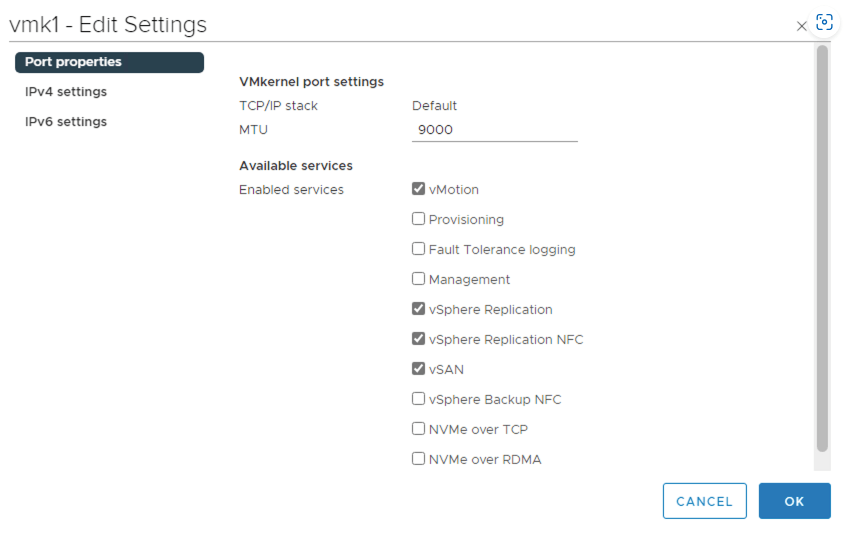Open the IPv4 settings section
The image size is (855, 536).
click(x=66, y=92)
